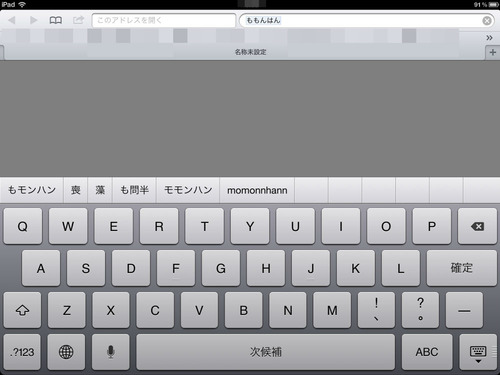Tap the V key
Viewport: 500px width, 375px height.
[199, 310]
